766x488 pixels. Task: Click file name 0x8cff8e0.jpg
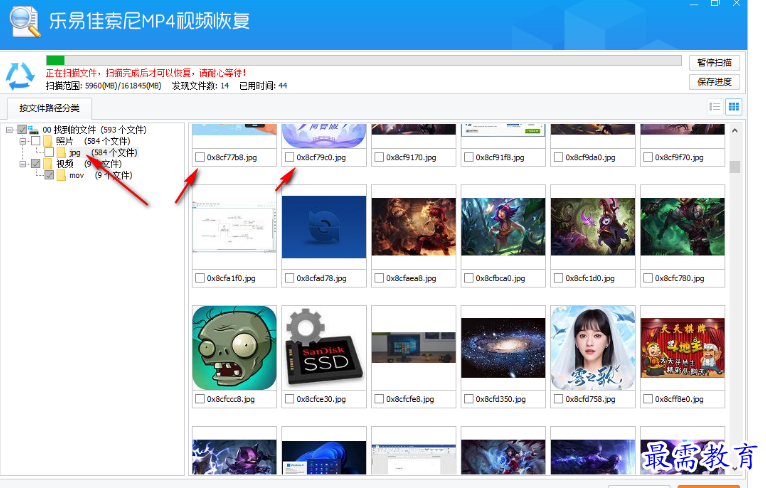point(679,399)
